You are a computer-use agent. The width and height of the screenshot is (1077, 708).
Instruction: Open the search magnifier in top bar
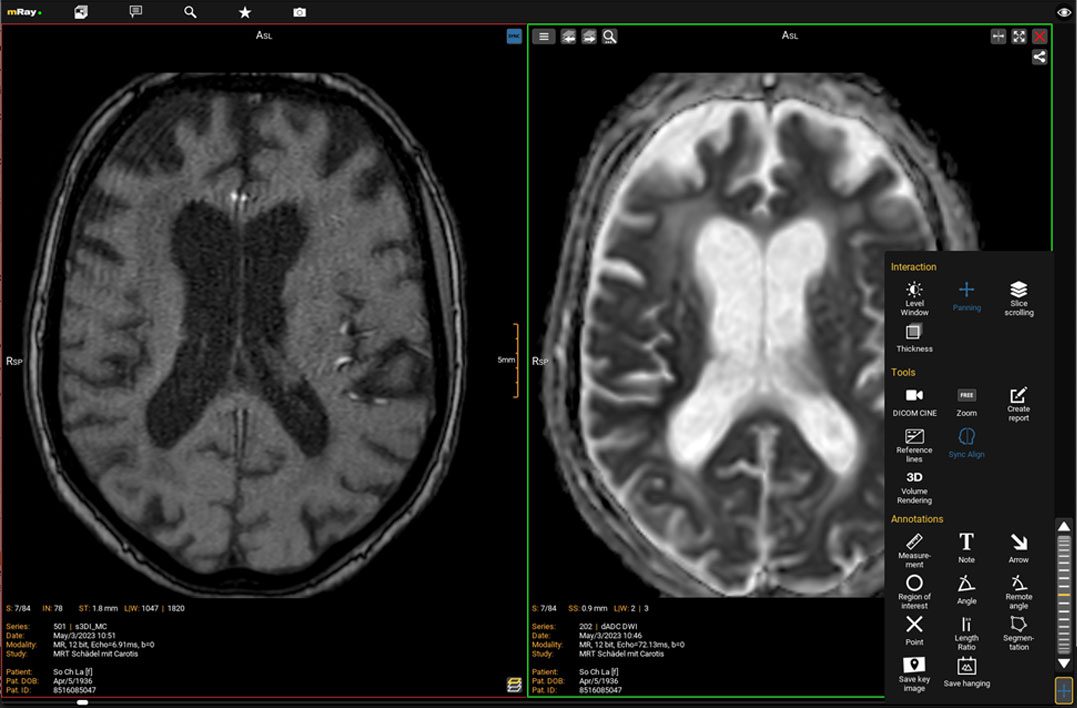190,12
